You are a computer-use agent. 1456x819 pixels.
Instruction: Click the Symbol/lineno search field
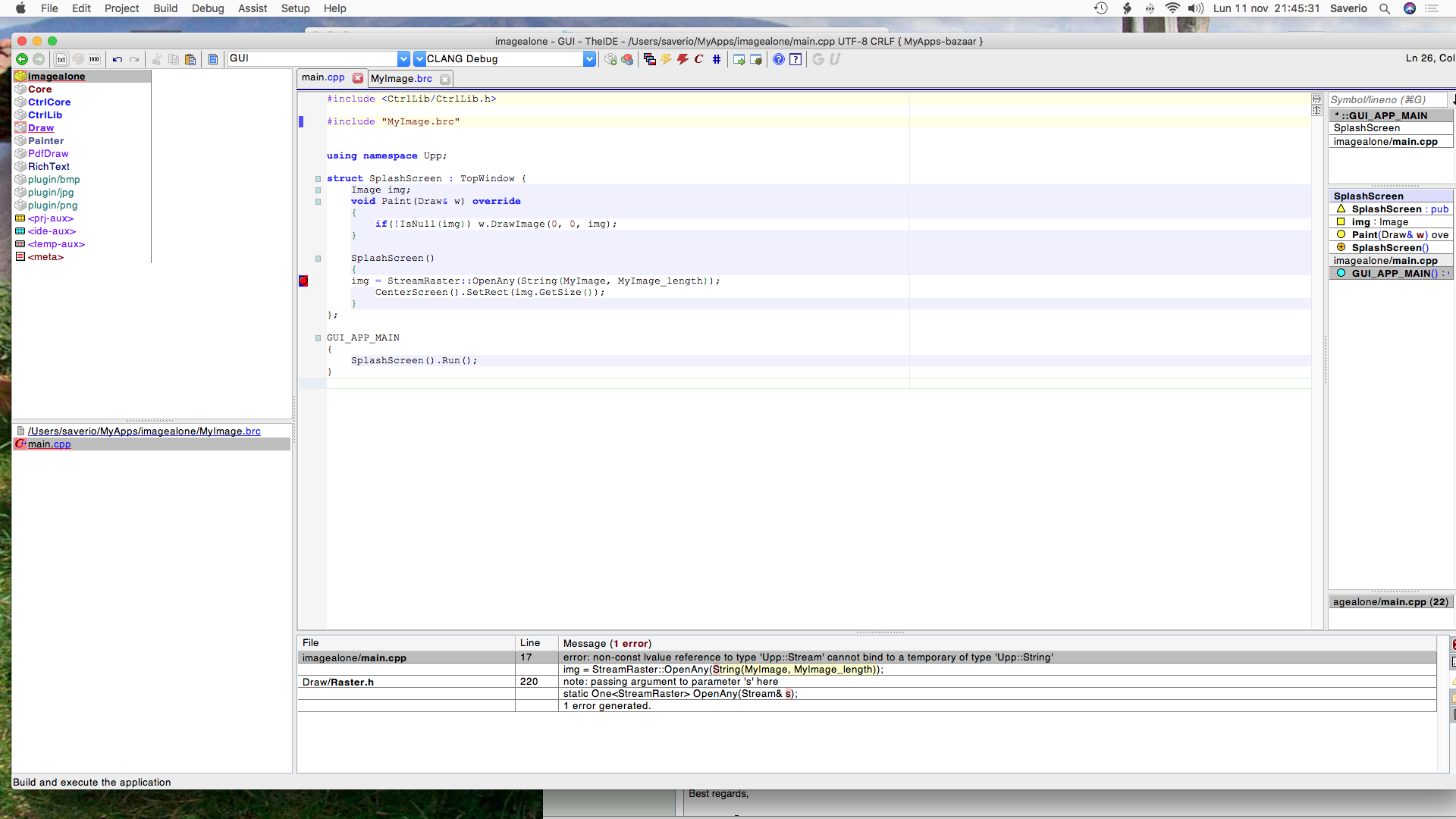1388,99
